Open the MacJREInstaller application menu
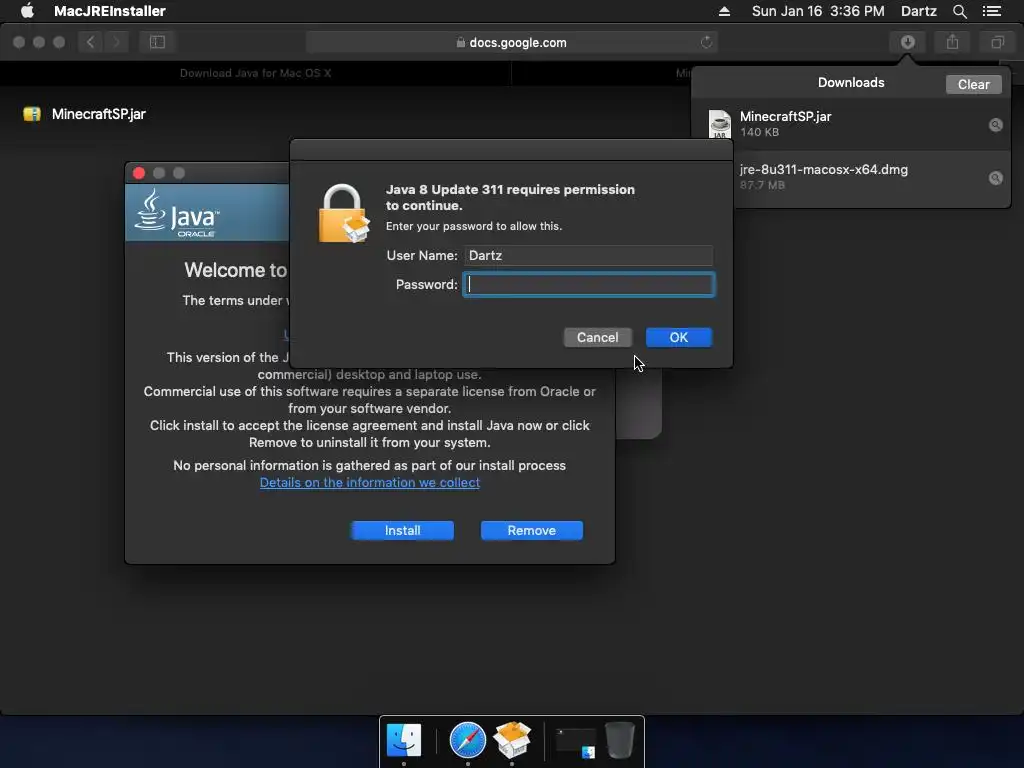Viewport: 1024px width, 768px height. pyautogui.click(x=110, y=11)
